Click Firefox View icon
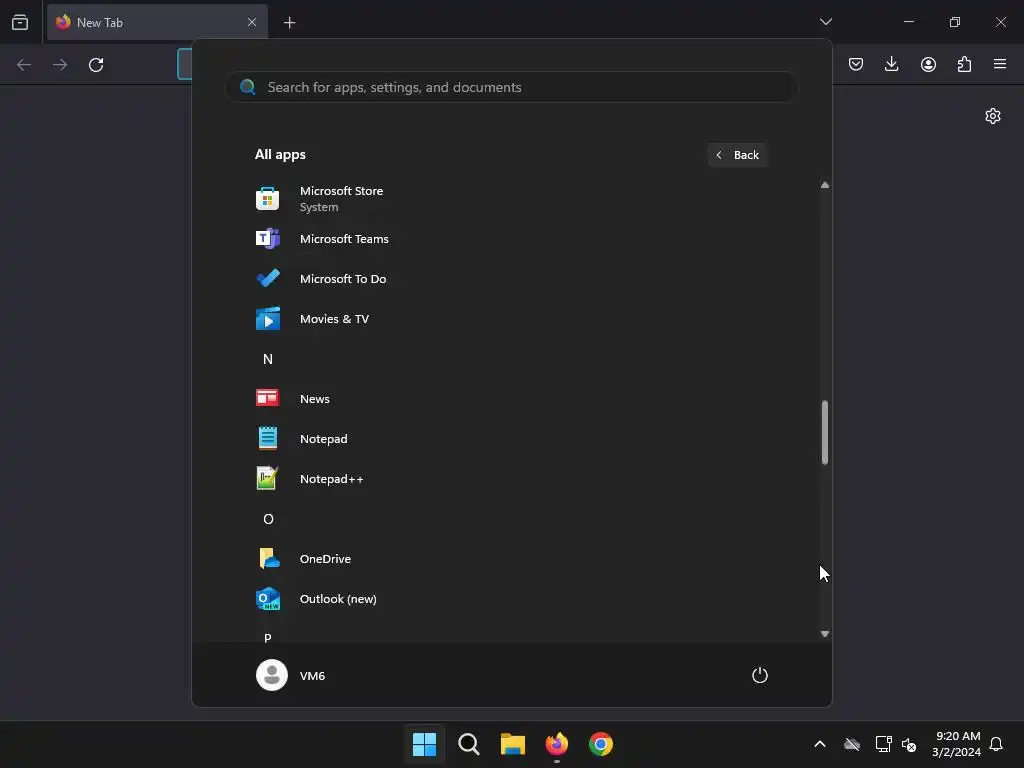 click(20, 22)
